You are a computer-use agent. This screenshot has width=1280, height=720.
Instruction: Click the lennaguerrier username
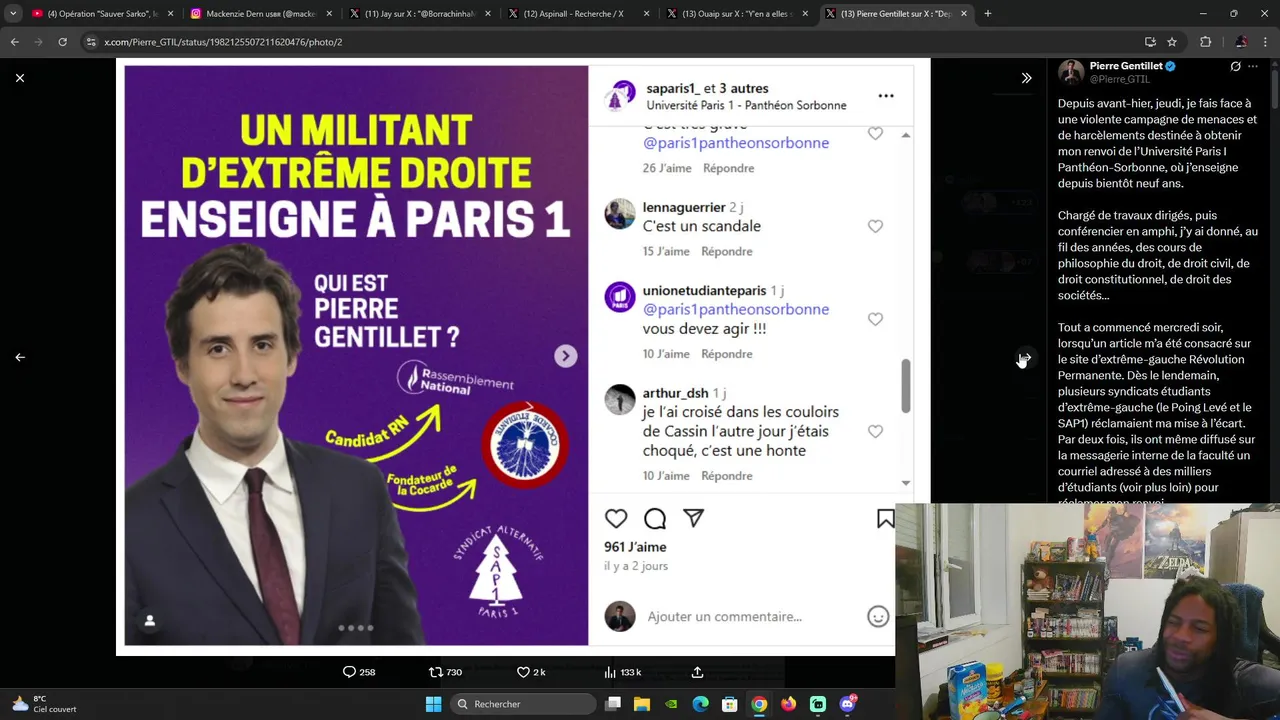tap(684, 207)
